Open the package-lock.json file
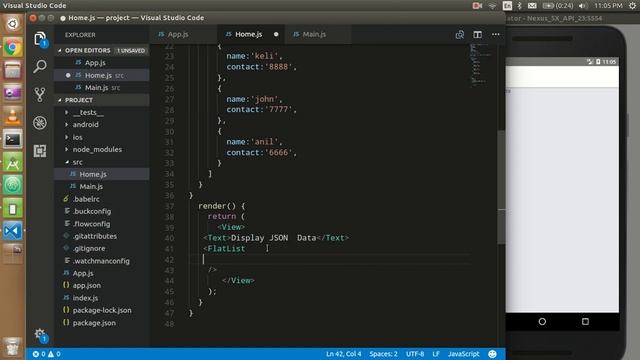This screenshot has width=640, height=360. pos(102,310)
